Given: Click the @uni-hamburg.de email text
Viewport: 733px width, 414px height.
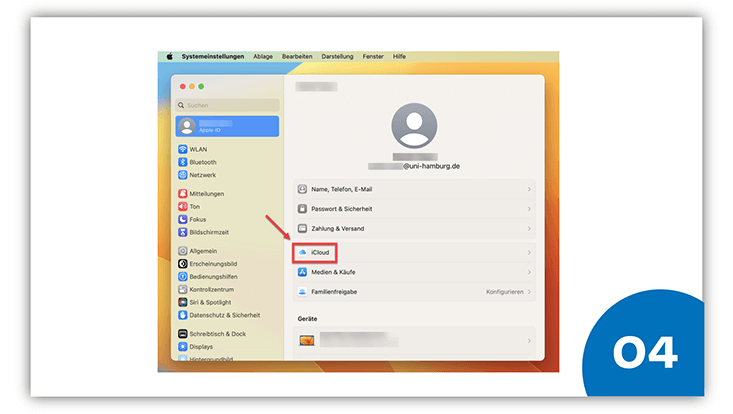Looking at the screenshot, I should point(431,166).
